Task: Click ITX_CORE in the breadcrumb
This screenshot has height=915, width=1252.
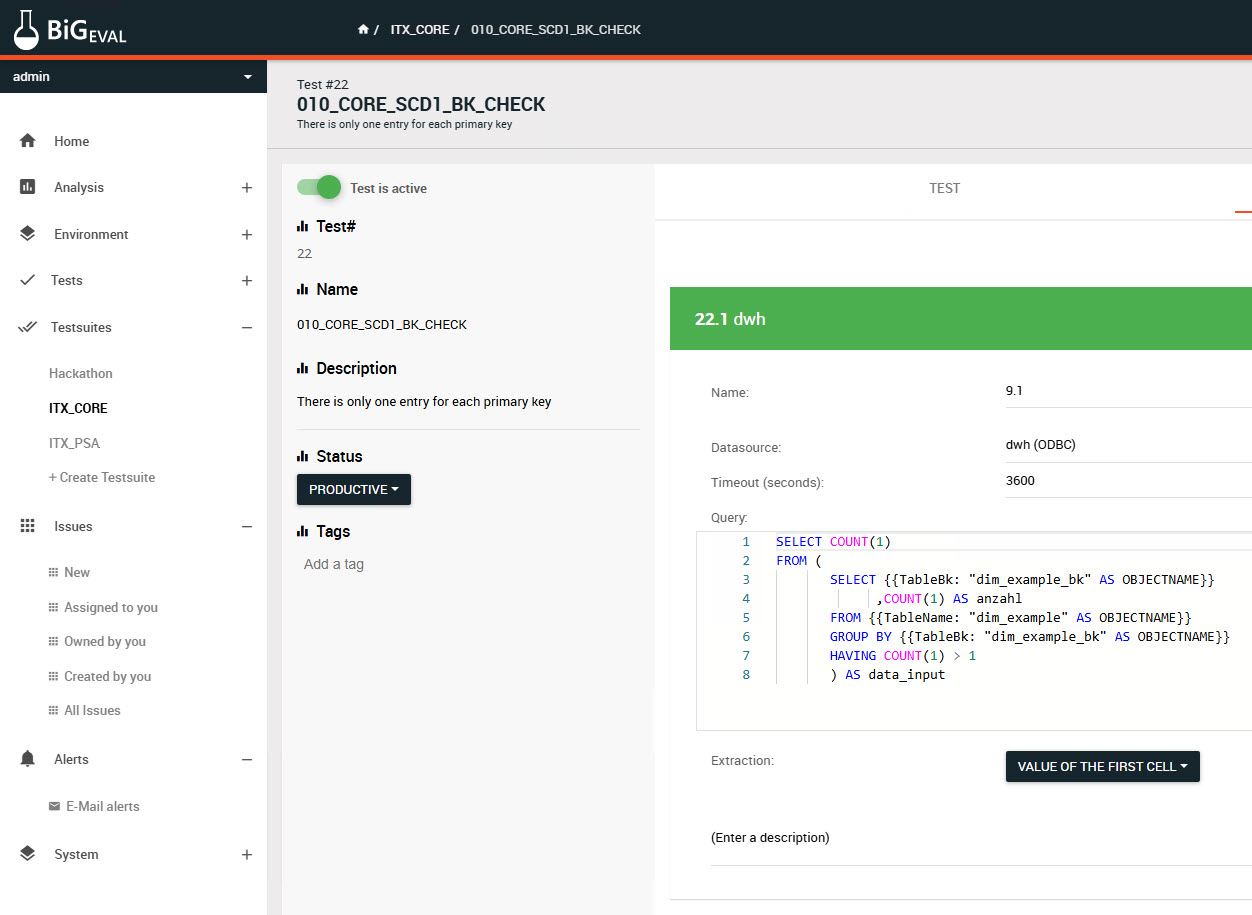Action: (419, 30)
